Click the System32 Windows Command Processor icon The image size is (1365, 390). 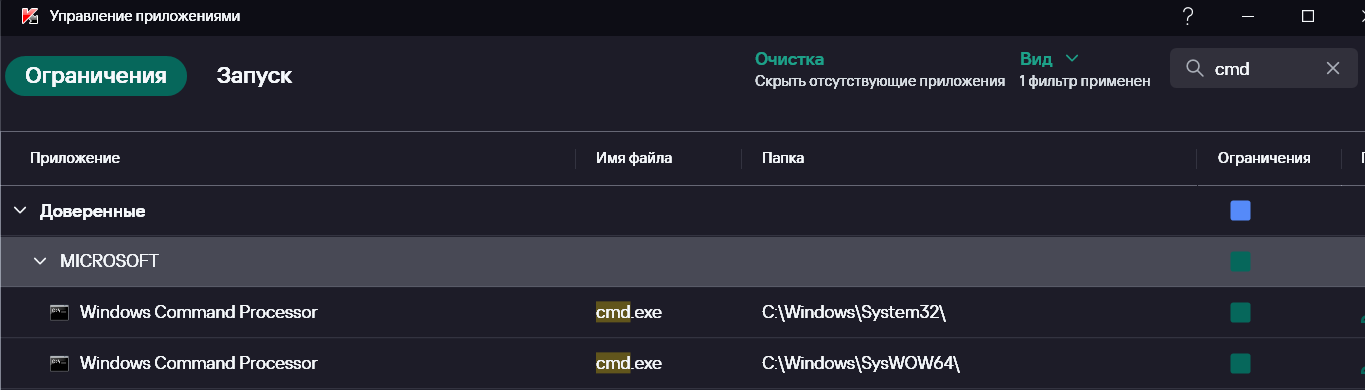[x=59, y=312]
